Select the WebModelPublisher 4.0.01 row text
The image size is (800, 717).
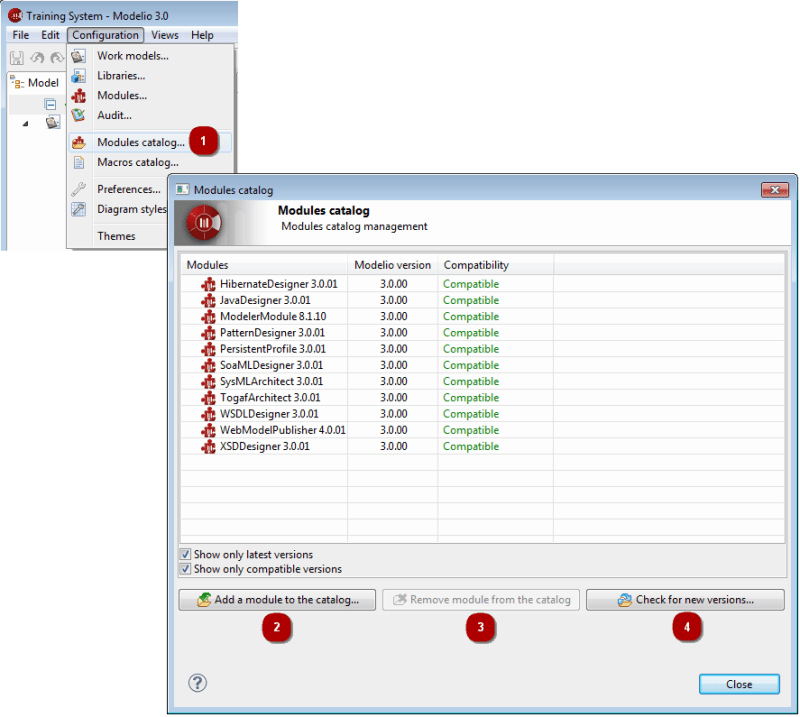click(x=283, y=431)
